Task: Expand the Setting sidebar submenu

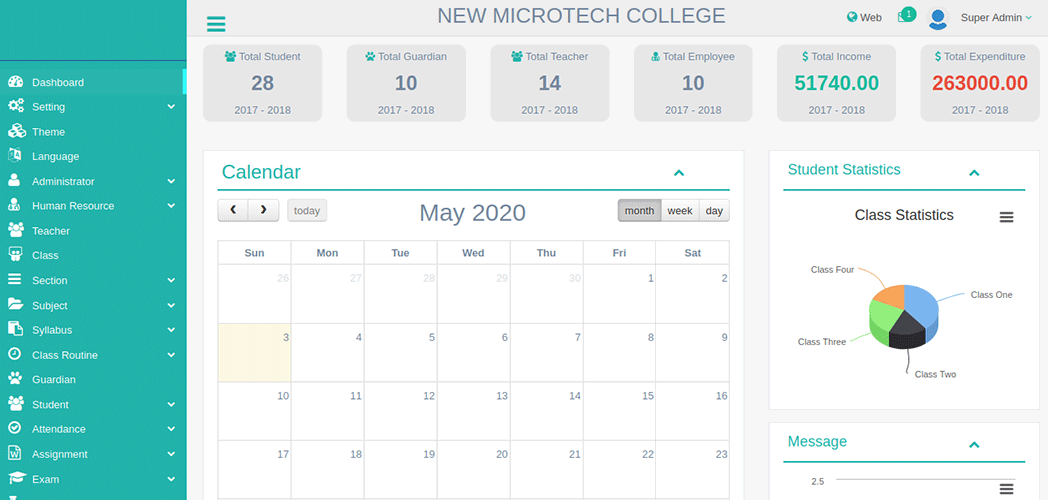Action: [171, 107]
